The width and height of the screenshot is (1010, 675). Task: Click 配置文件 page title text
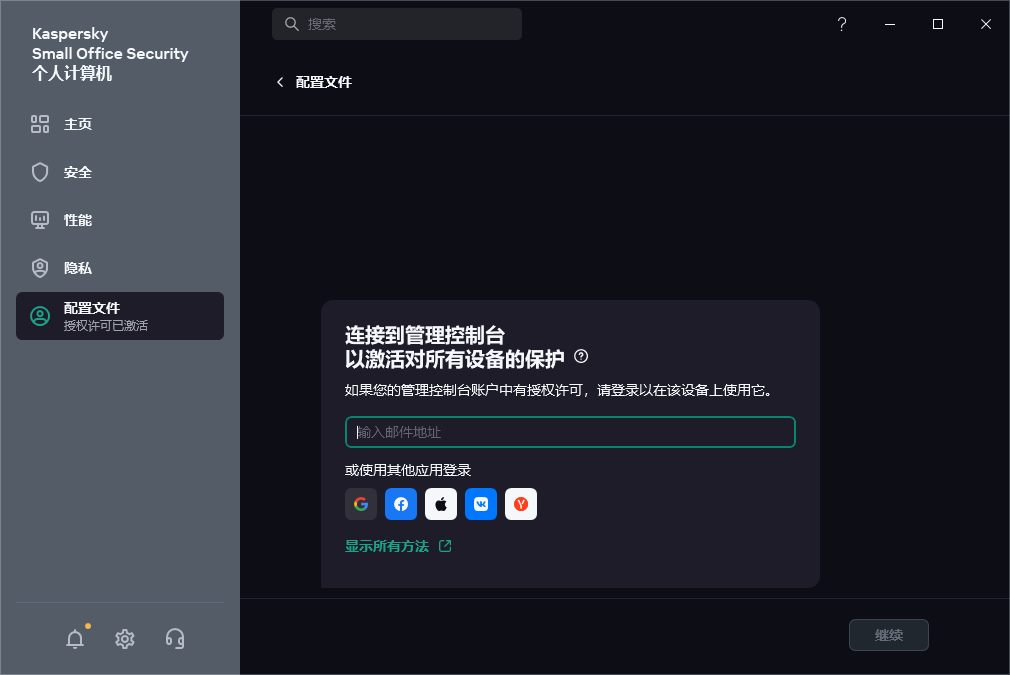click(323, 82)
